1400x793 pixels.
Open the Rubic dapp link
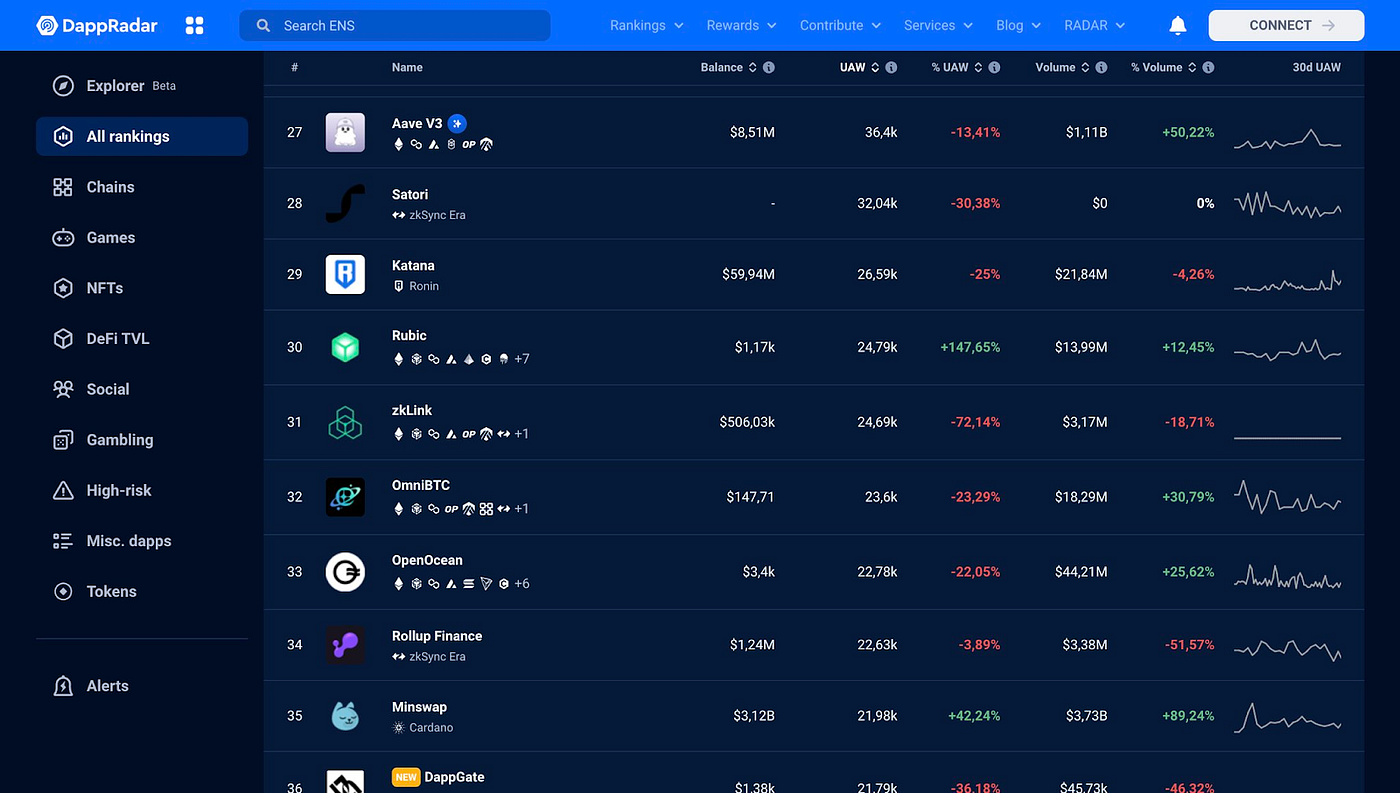coord(409,336)
